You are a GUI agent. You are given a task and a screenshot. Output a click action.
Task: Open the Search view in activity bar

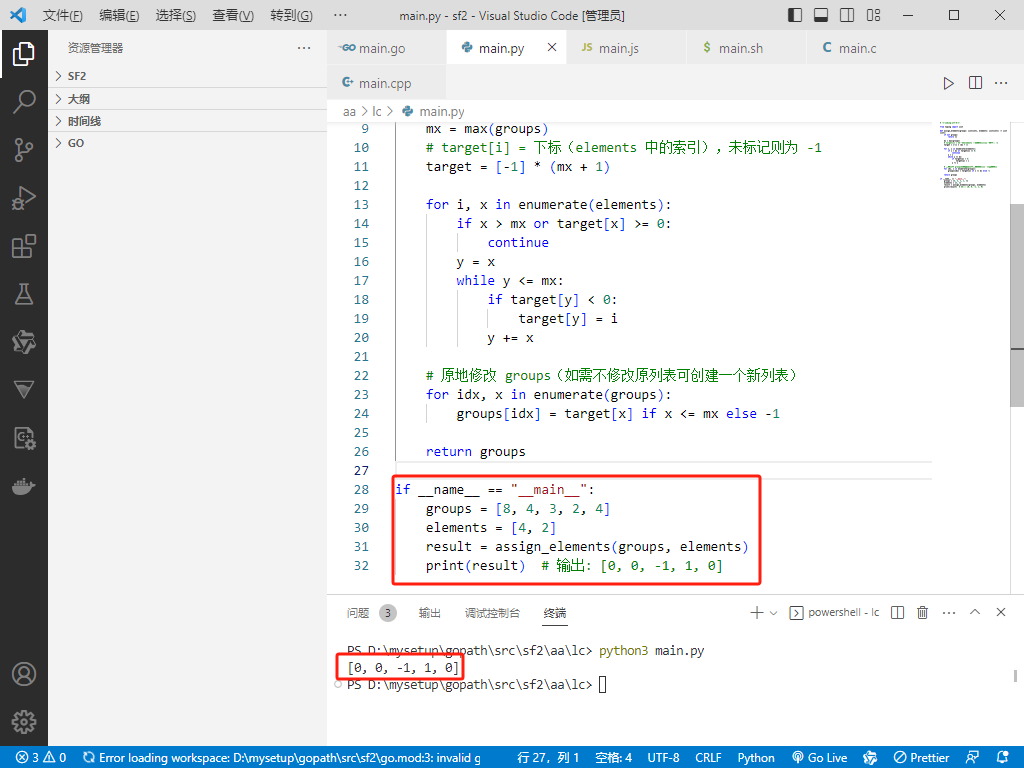click(x=24, y=101)
